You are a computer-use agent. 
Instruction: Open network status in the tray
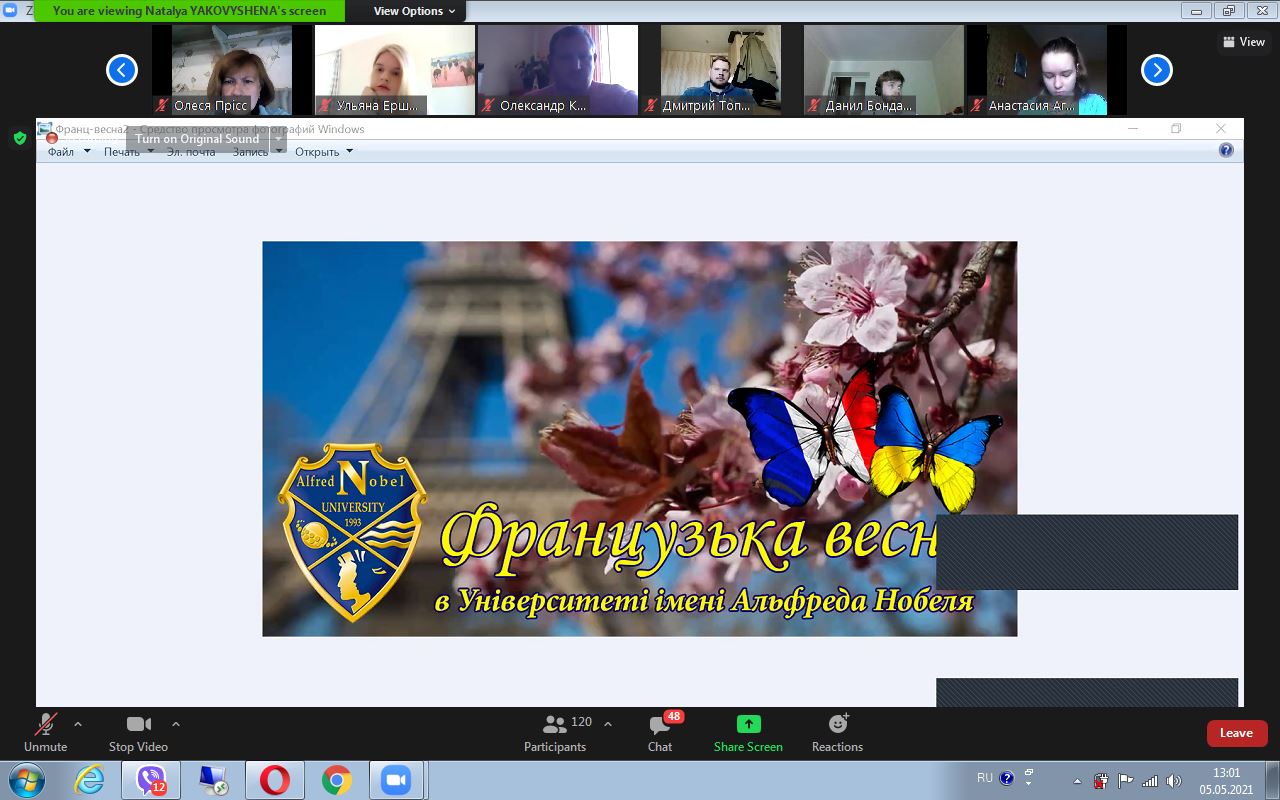(x=1150, y=780)
